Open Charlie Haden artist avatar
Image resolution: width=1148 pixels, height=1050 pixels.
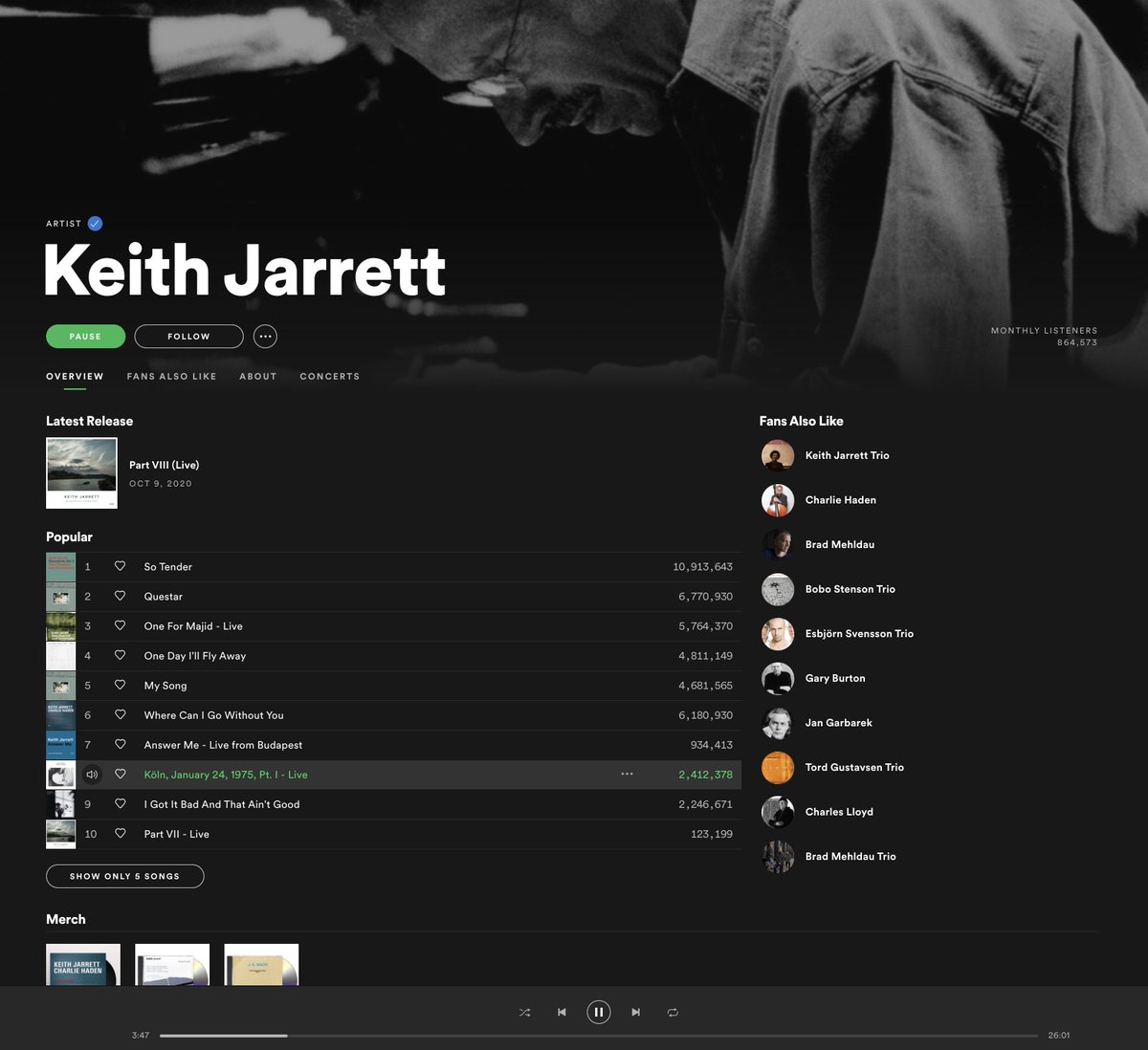click(x=778, y=500)
